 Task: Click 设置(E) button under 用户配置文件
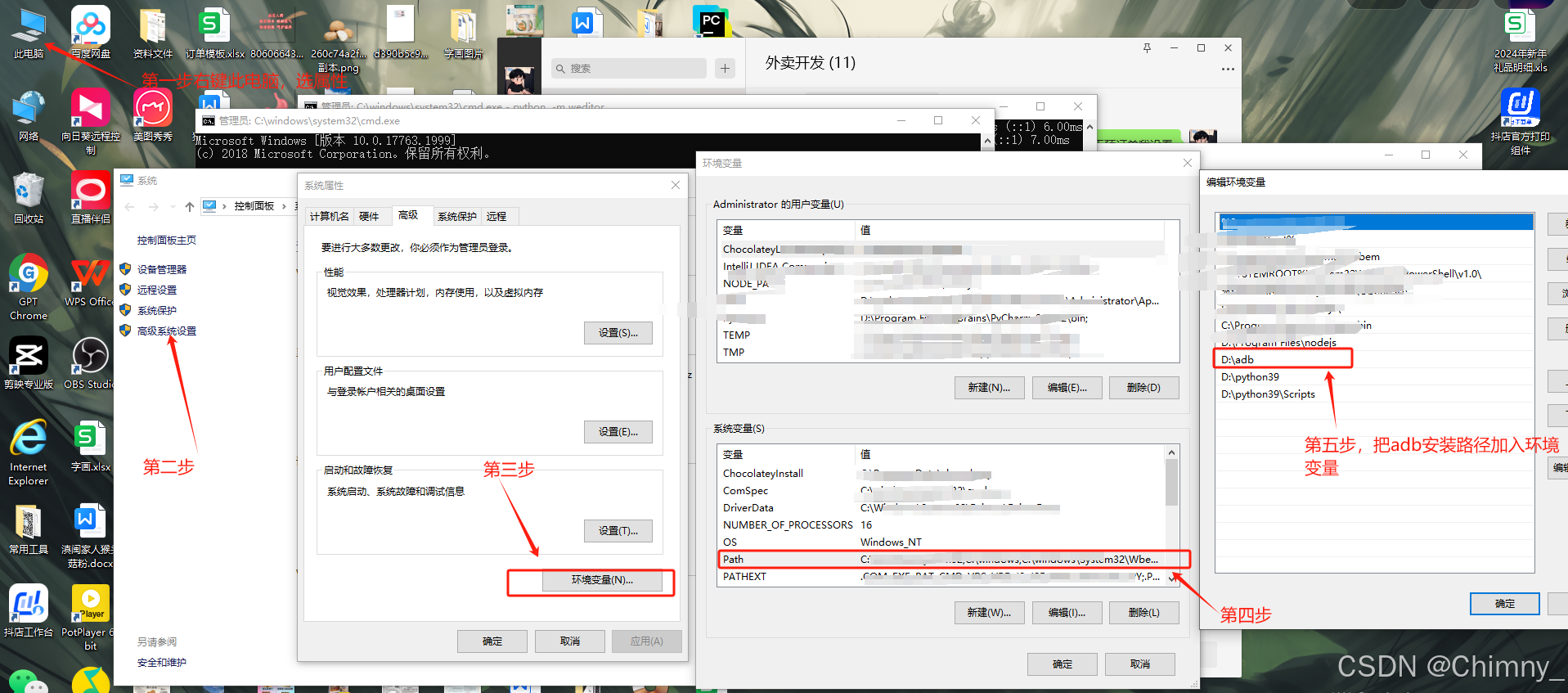[618, 432]
